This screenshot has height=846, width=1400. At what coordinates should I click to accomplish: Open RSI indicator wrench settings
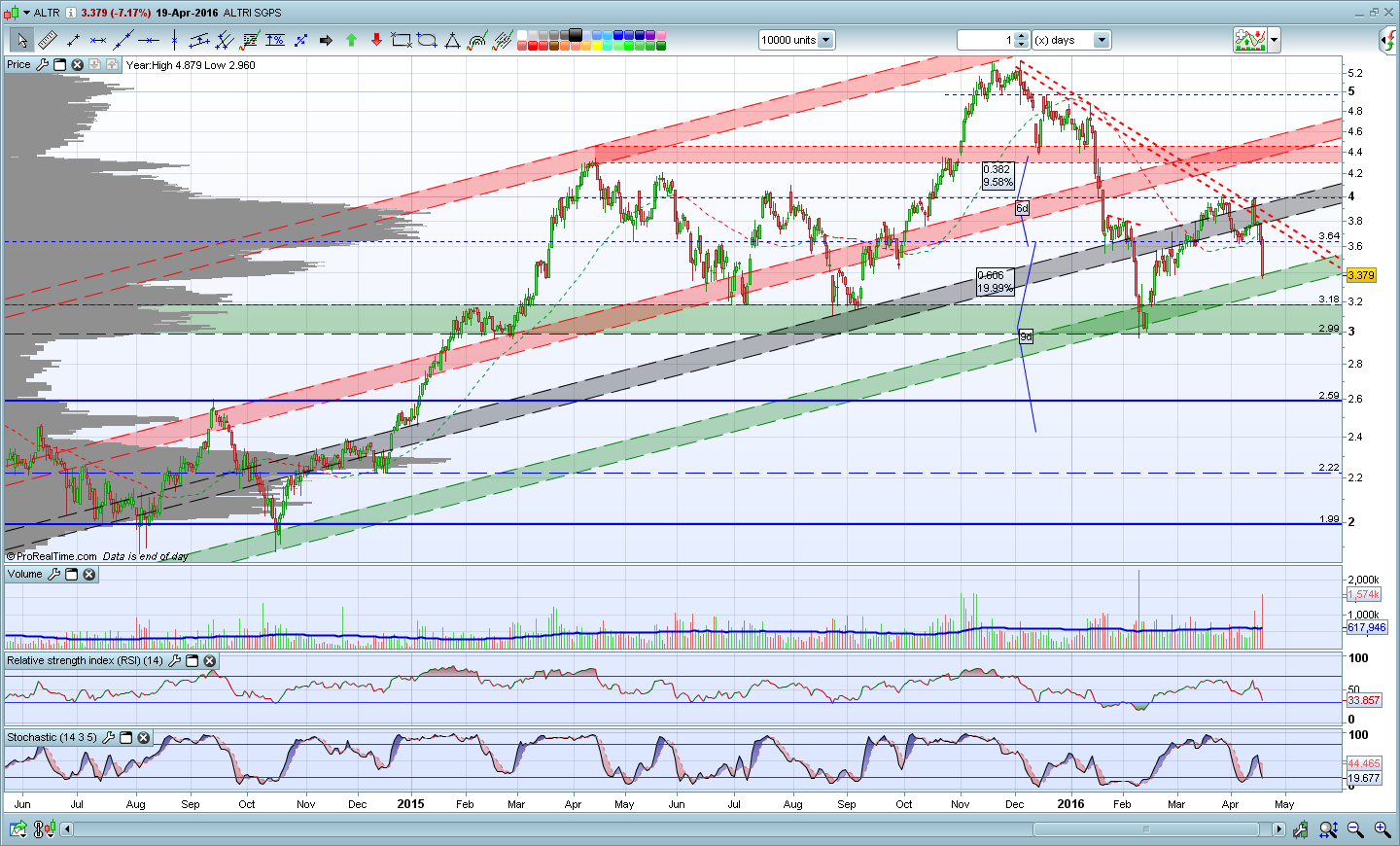[x=175, y=660]
